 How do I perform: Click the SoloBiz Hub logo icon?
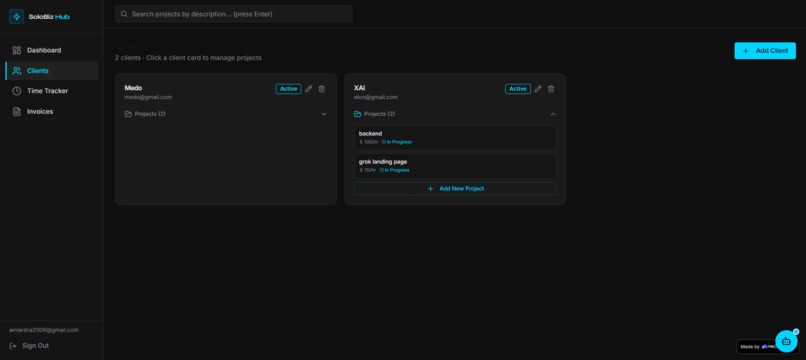(16, 16)
